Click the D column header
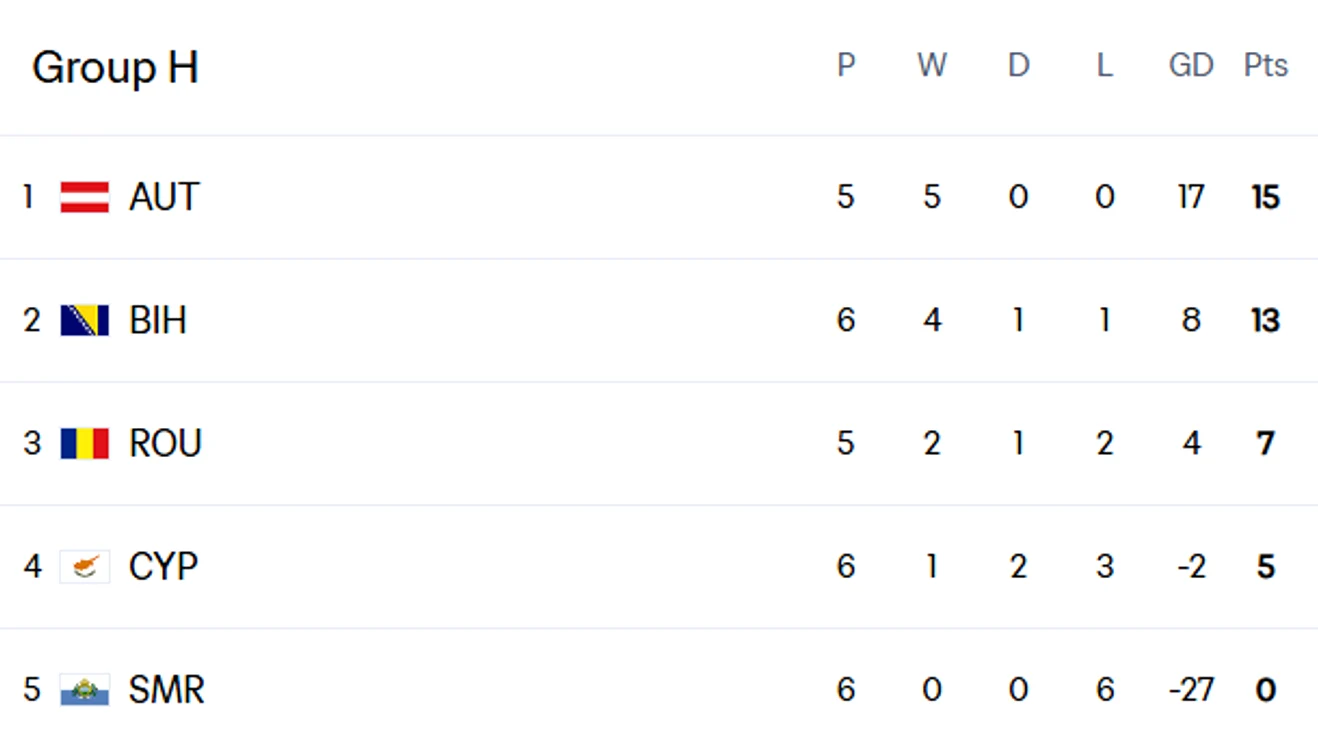The image size is (1318, 750). tap(1018, 66)
